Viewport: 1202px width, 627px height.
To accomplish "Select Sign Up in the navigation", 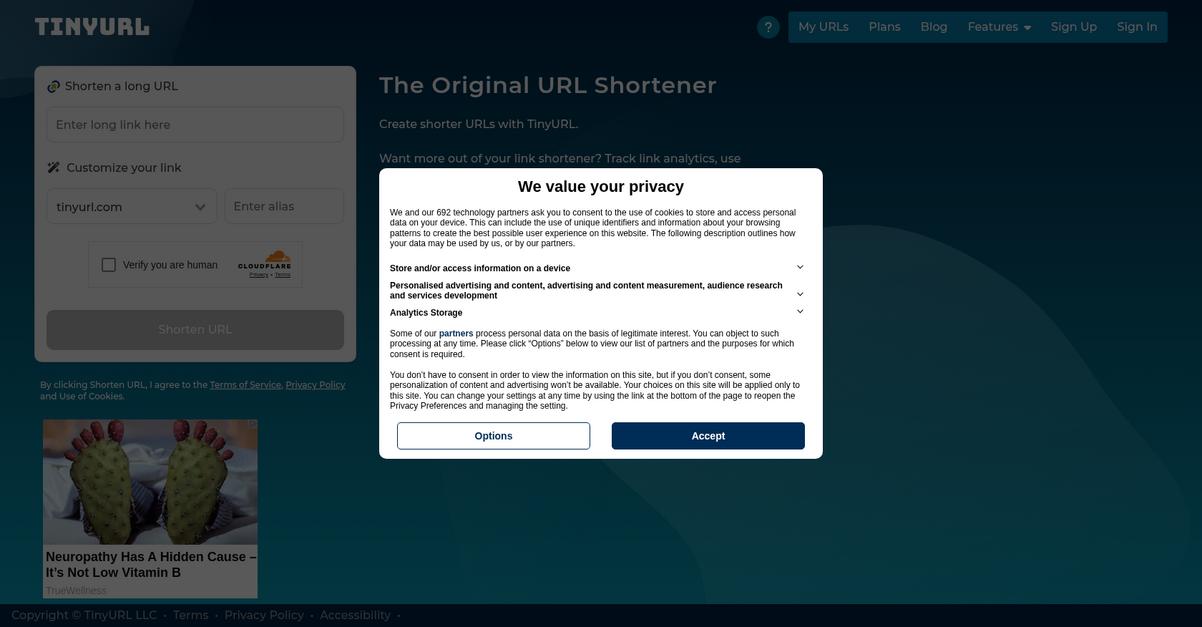I will pos(1074,27).
